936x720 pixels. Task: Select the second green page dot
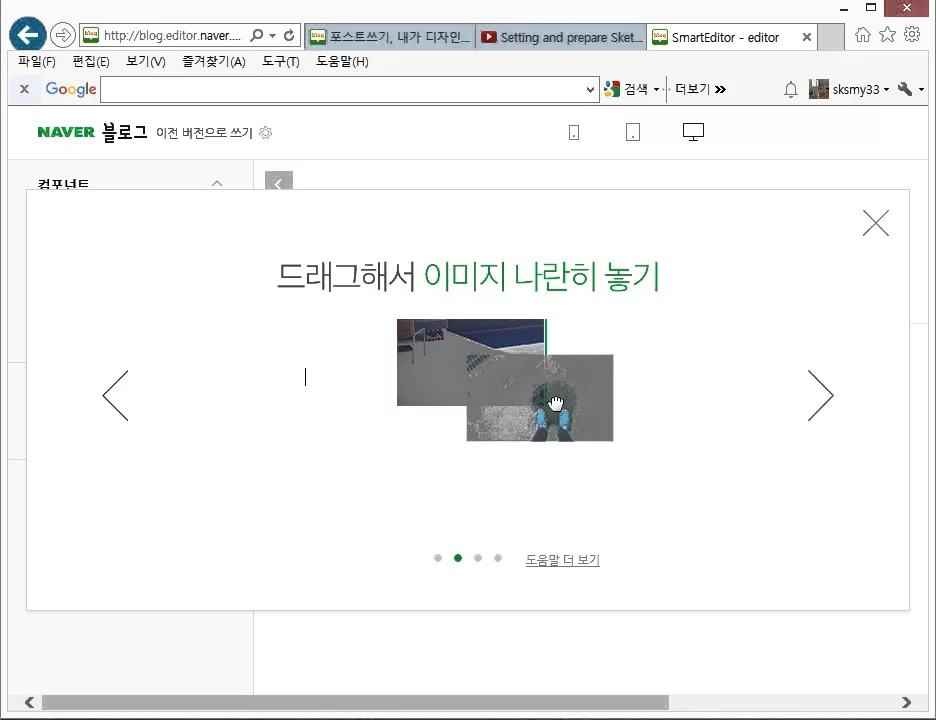pyautogui.click(x=458, y=558)
